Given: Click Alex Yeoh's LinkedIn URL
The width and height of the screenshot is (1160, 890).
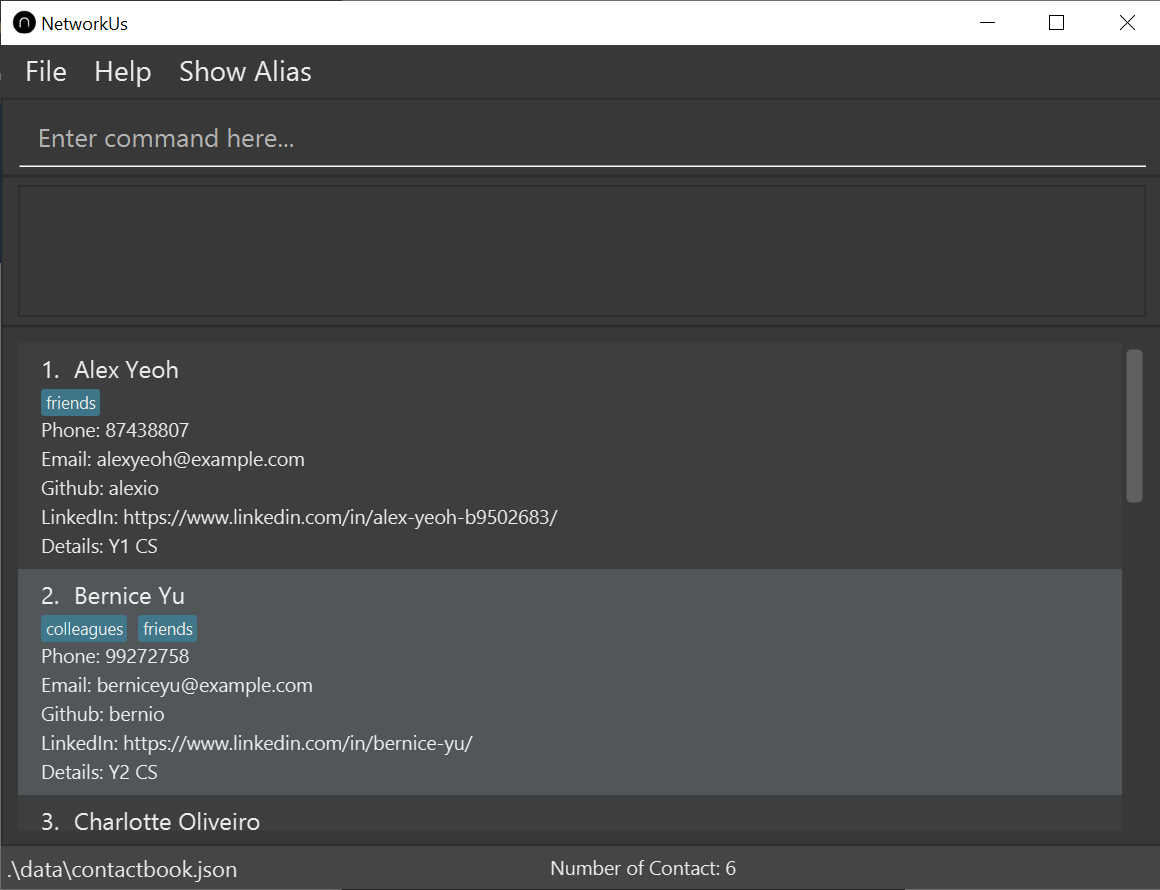Looking at the screenshot, I should pyautogui.click(x=340, y=518).
